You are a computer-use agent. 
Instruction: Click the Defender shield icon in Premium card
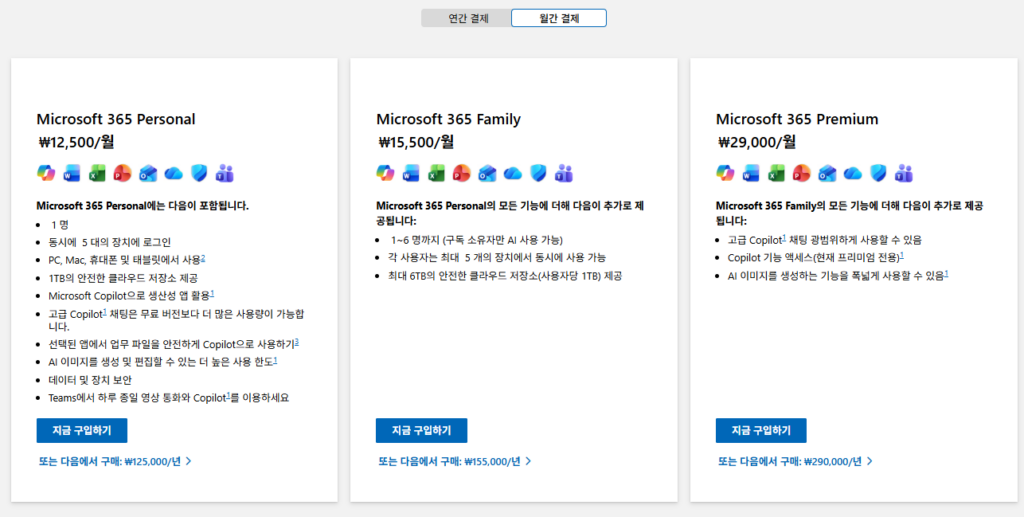click(x=878, y=173)
